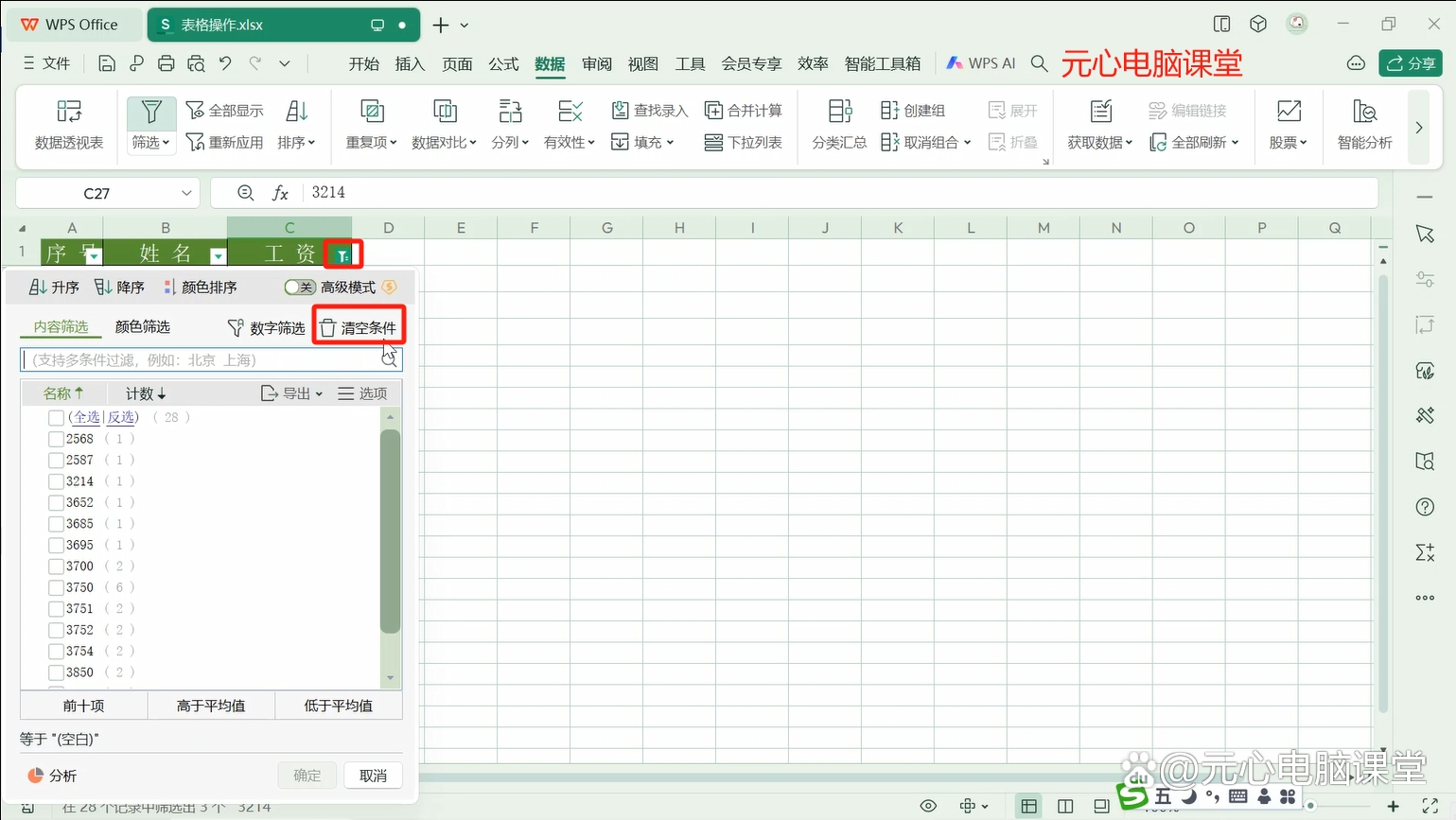Screen dimensions: 1456x820
Task: Click 颜色排序 (Color Sort) option
Action: coord(200,288)
